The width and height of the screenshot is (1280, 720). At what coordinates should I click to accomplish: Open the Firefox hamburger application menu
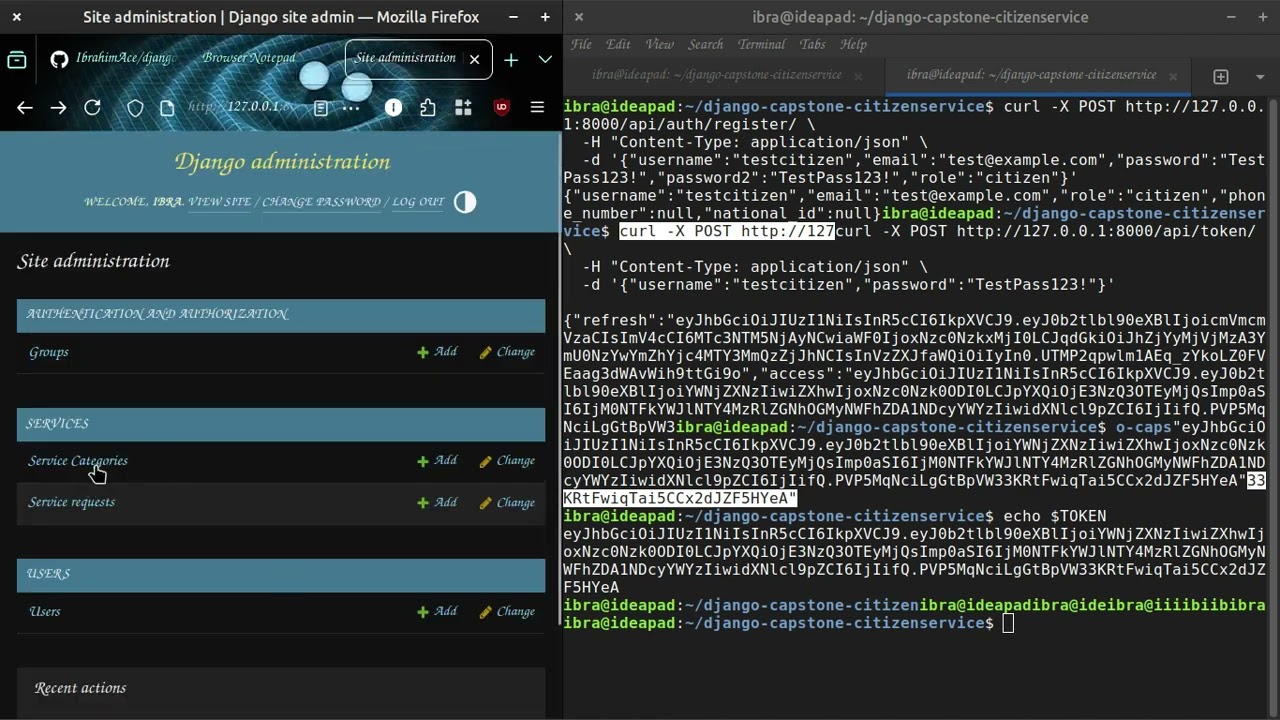[x=537, y=108]
